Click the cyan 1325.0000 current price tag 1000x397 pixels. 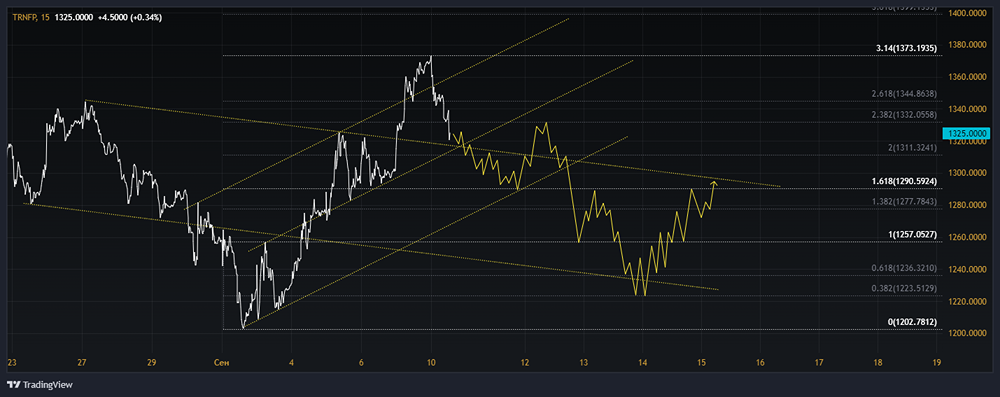point(965,133)
